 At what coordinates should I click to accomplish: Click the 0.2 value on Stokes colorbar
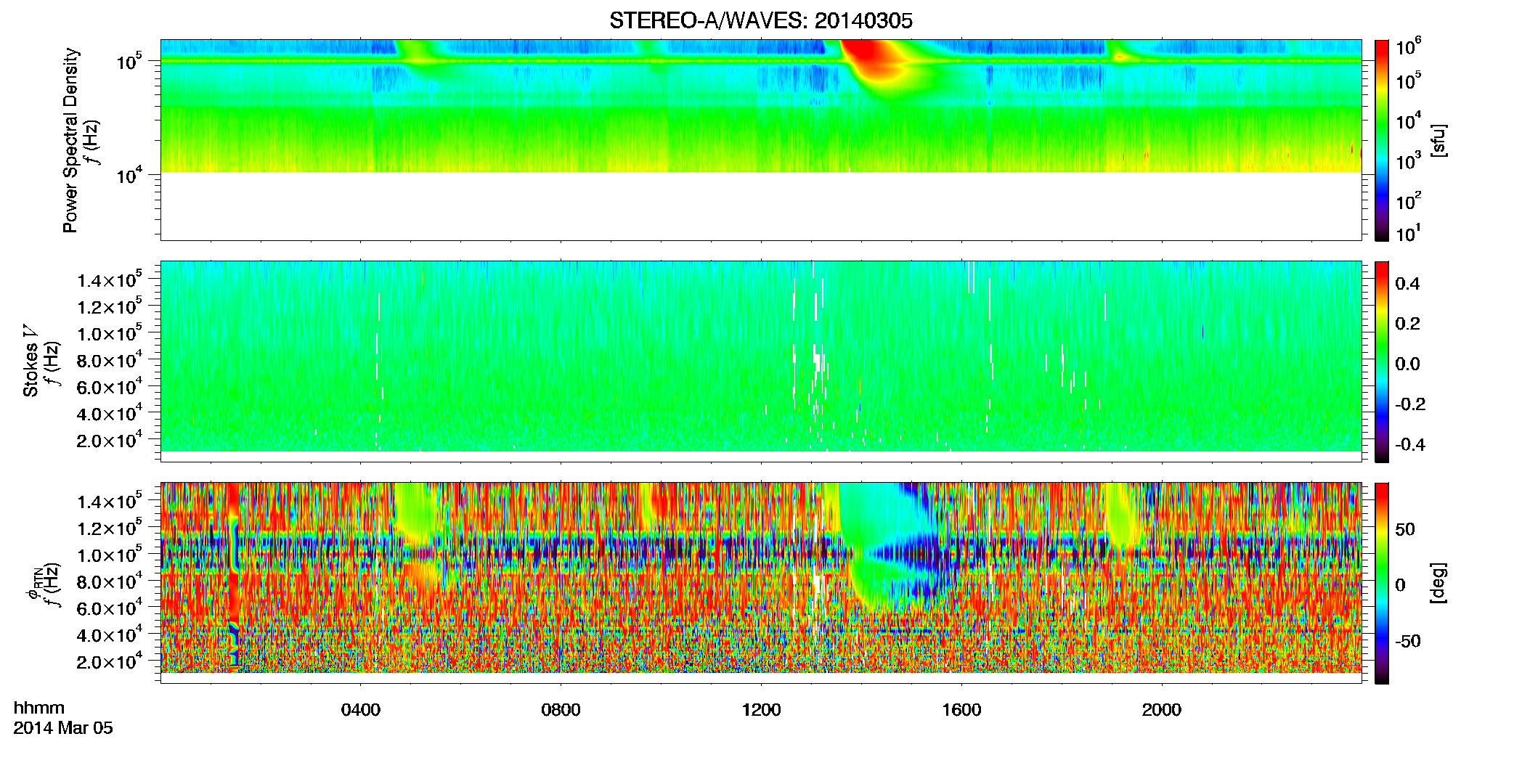coord(1407,324)
